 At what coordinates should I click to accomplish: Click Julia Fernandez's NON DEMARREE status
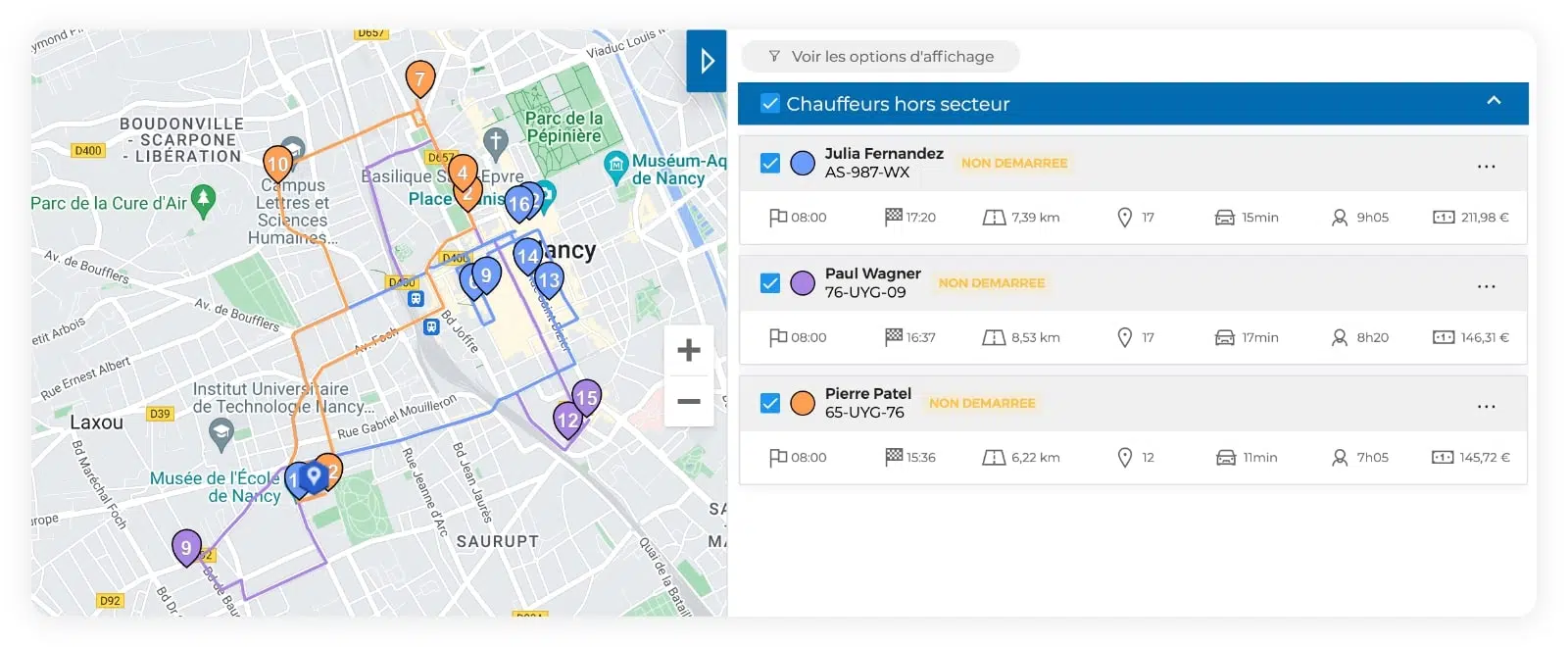click(x=1014, y=163)
